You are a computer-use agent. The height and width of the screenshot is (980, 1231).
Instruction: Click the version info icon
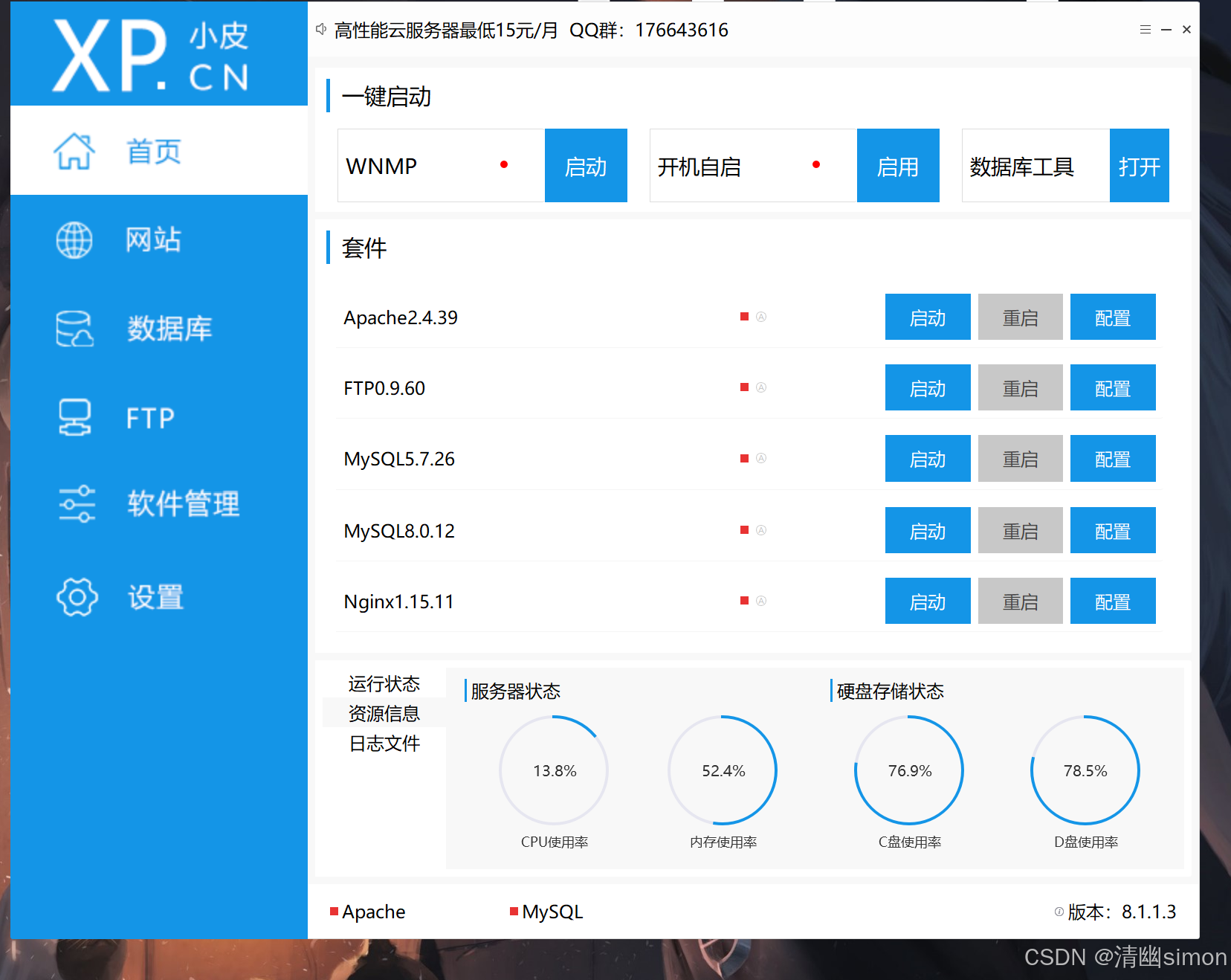pyautogui.click(x=1059, y=912)
